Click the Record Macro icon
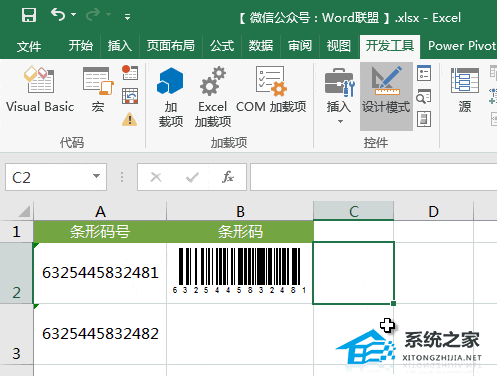This screenshot has width=497, height=376. pos(130,73)
